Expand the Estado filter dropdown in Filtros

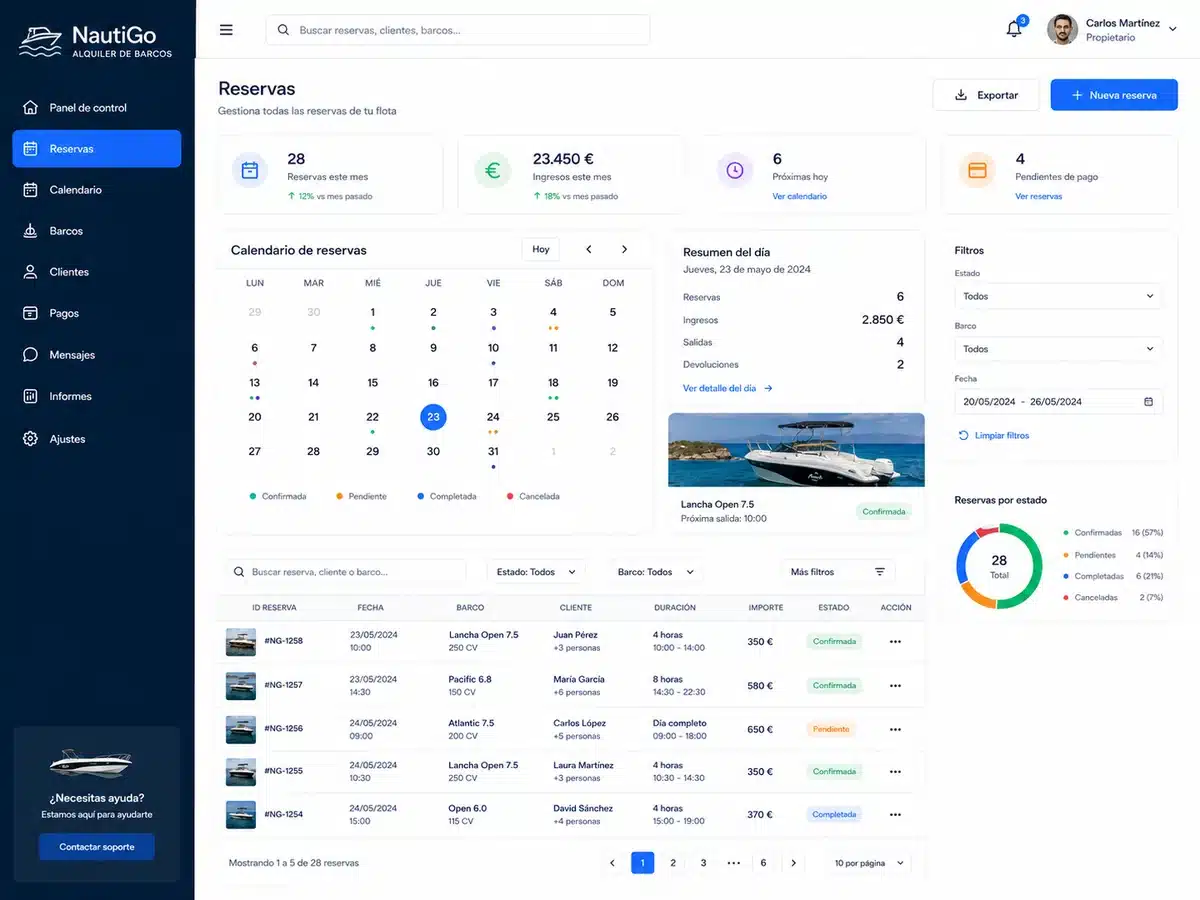tap(1058, 296)
